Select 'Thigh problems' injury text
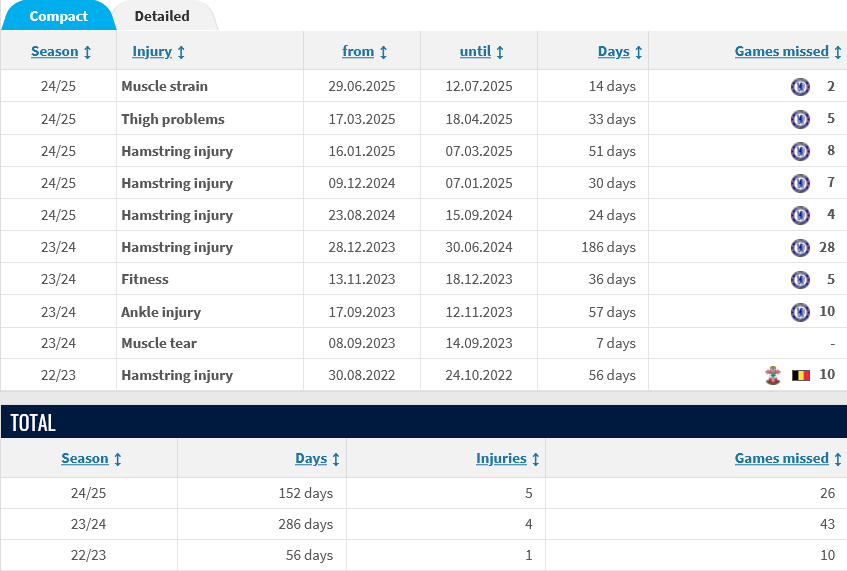This screenshot has width=847, height=571. point(173,119)
